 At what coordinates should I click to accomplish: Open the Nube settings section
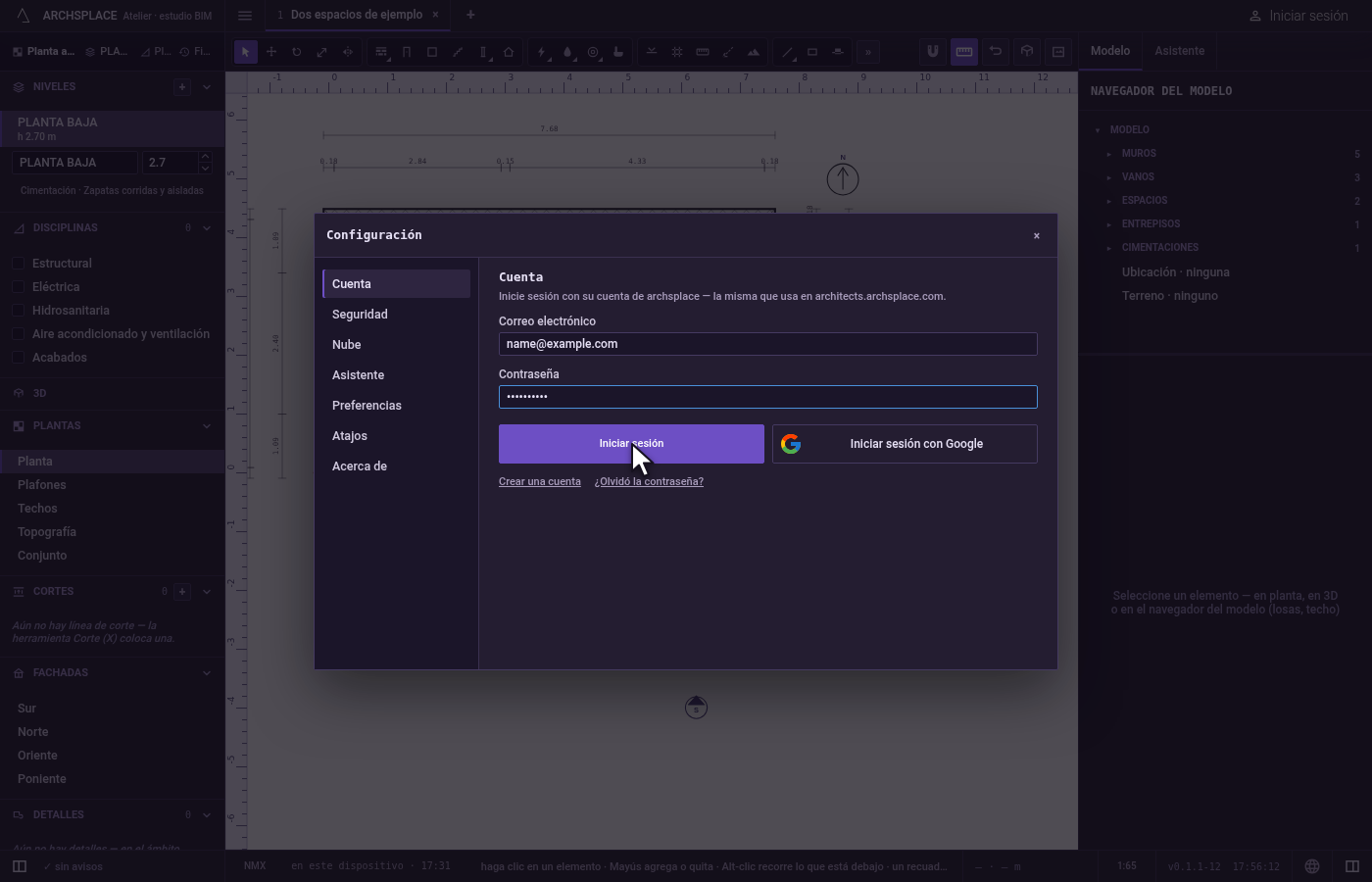tap(397, 345)
